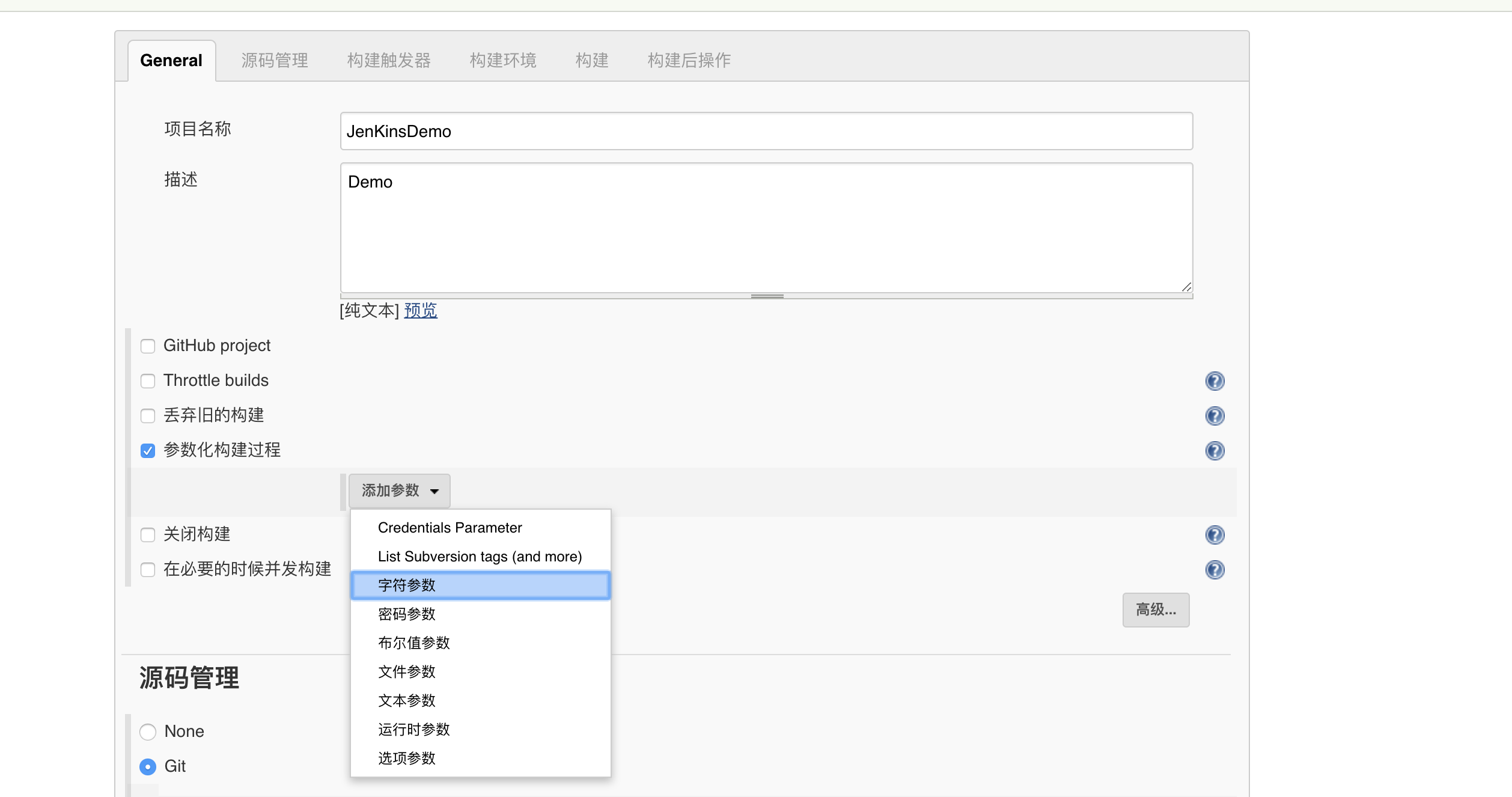Open help for 丢弃旧的构建 option
Image resolution: width=1512 pixels, height=797 pixels.
tap(1215, 416)
